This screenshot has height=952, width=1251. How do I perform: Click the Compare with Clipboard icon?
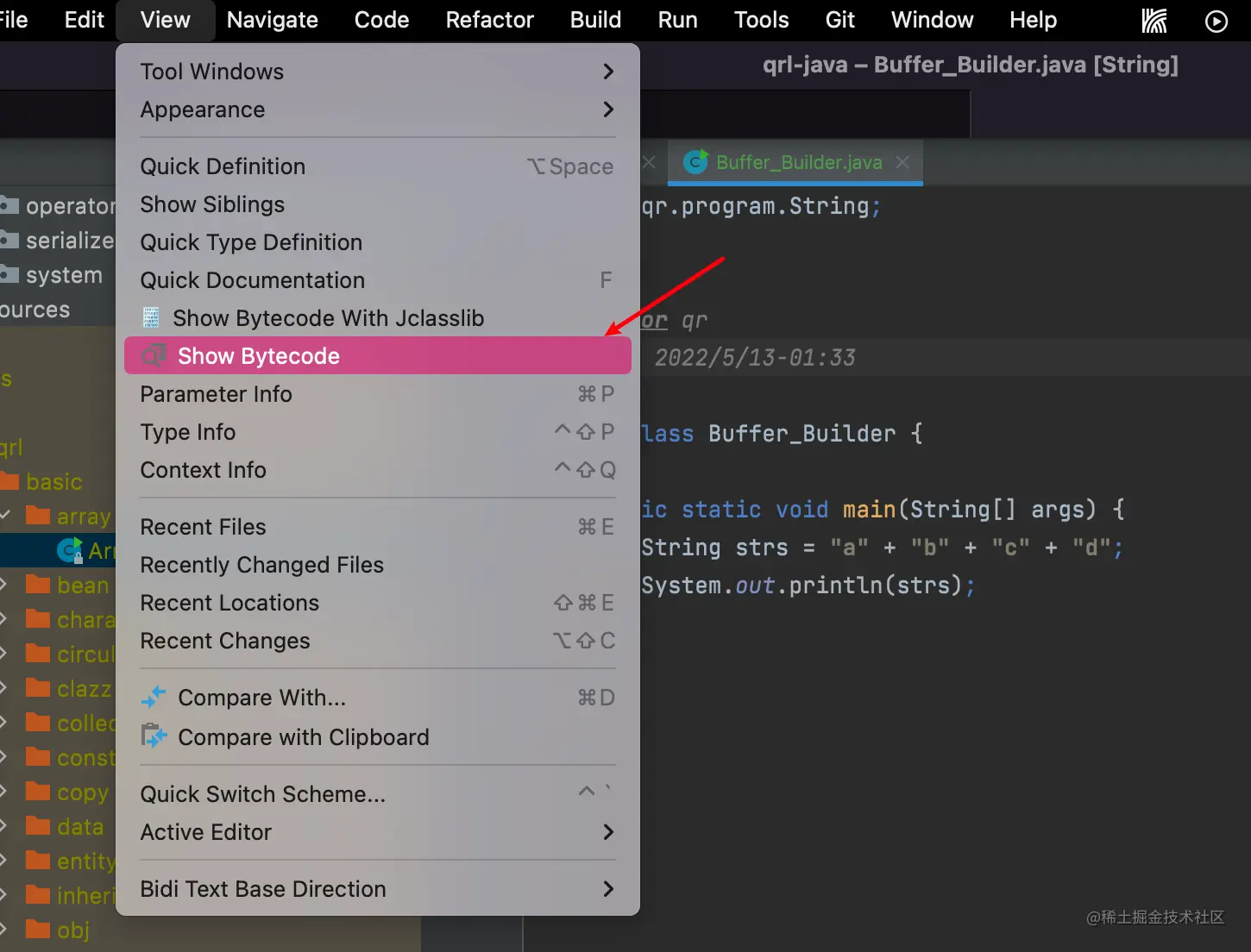coord(154,736)
